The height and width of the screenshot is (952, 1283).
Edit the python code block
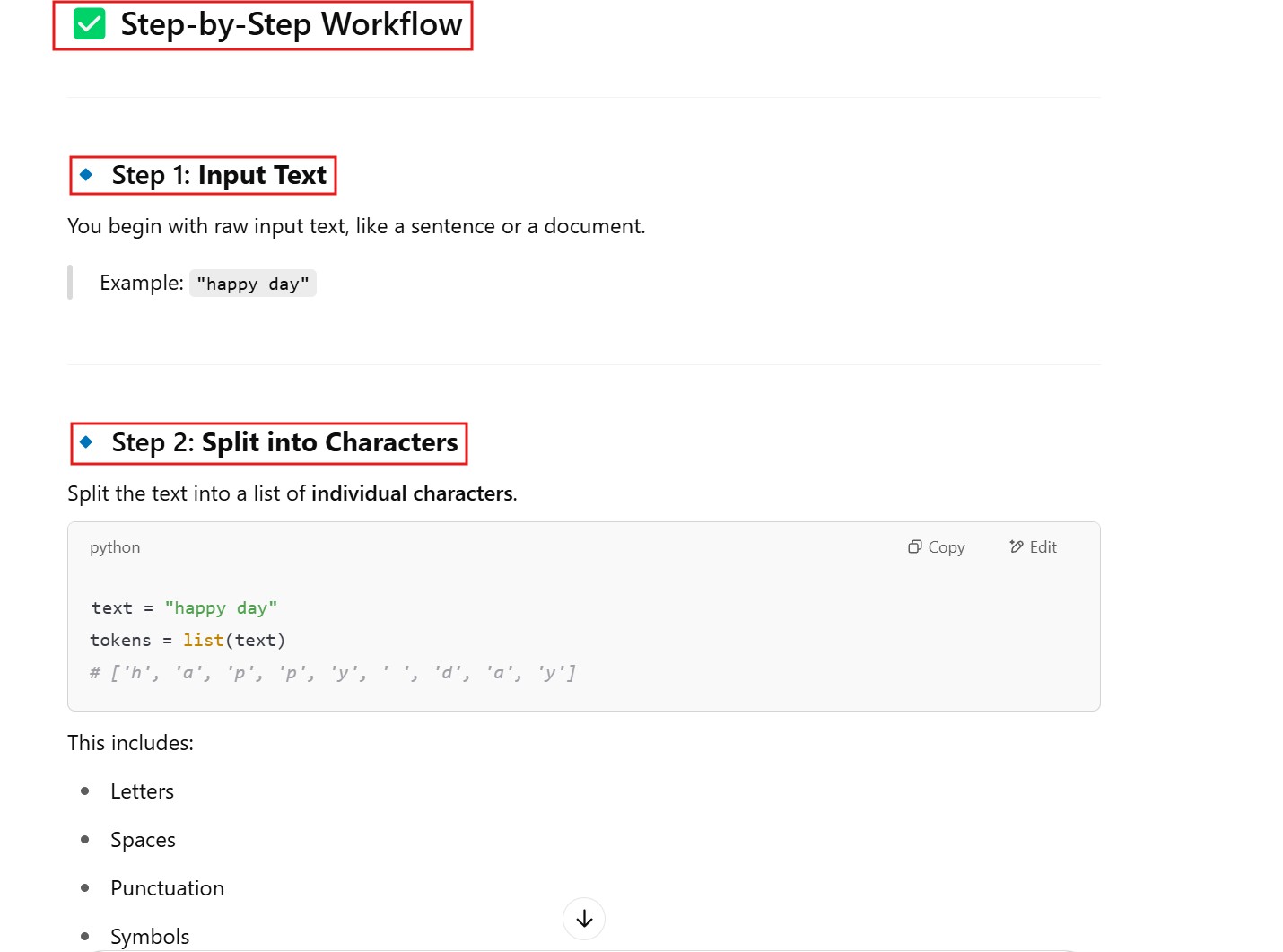click(x=1033, y=547)
